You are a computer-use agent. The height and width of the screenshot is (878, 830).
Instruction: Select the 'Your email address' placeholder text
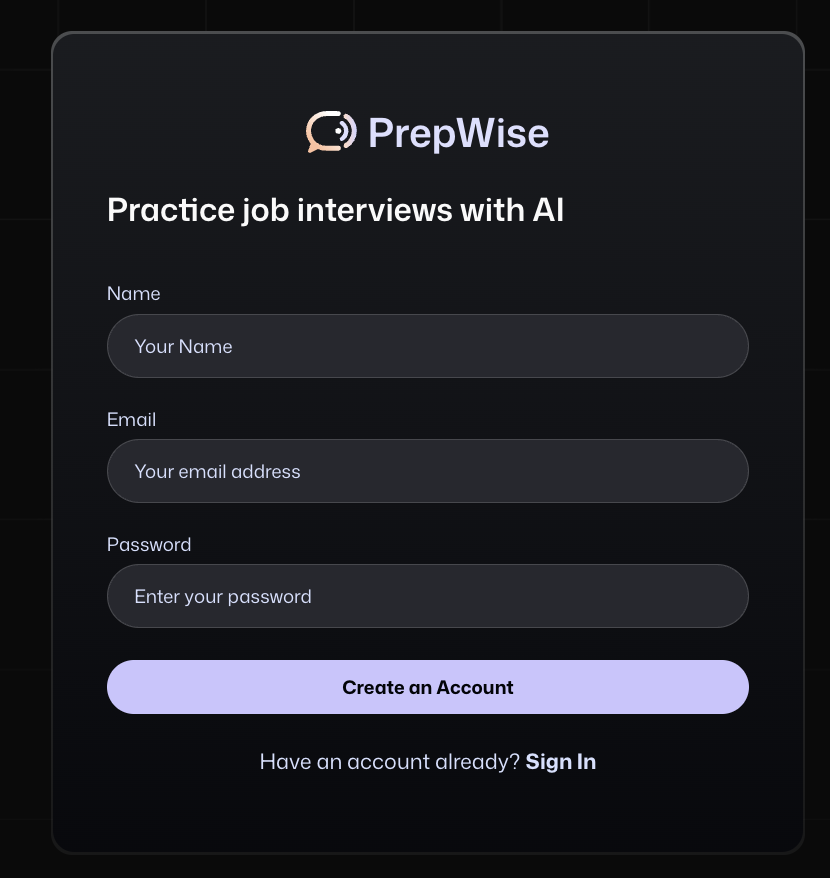pyautogui.click(x=217, y=471)
